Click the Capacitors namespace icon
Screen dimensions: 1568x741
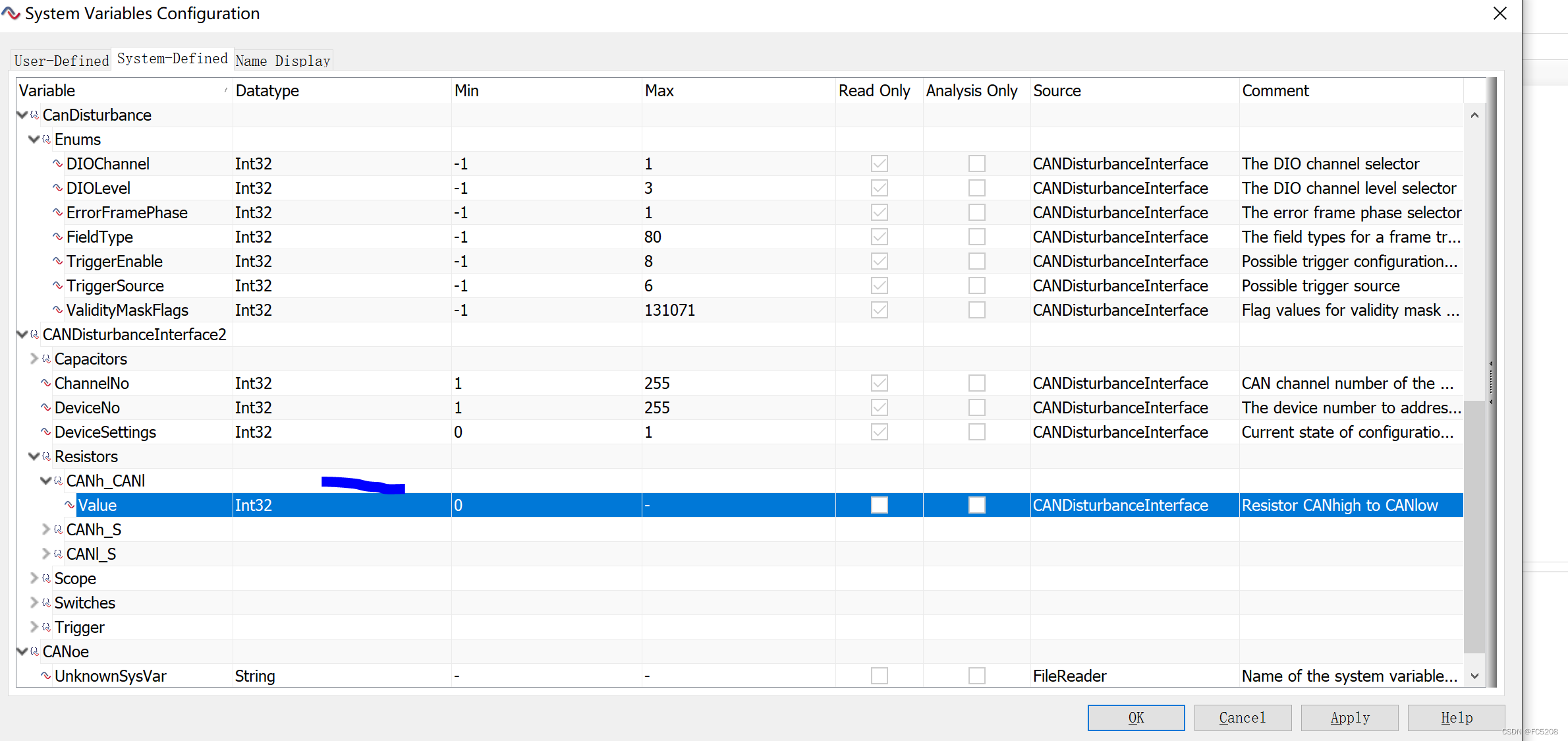pos(46,359)
